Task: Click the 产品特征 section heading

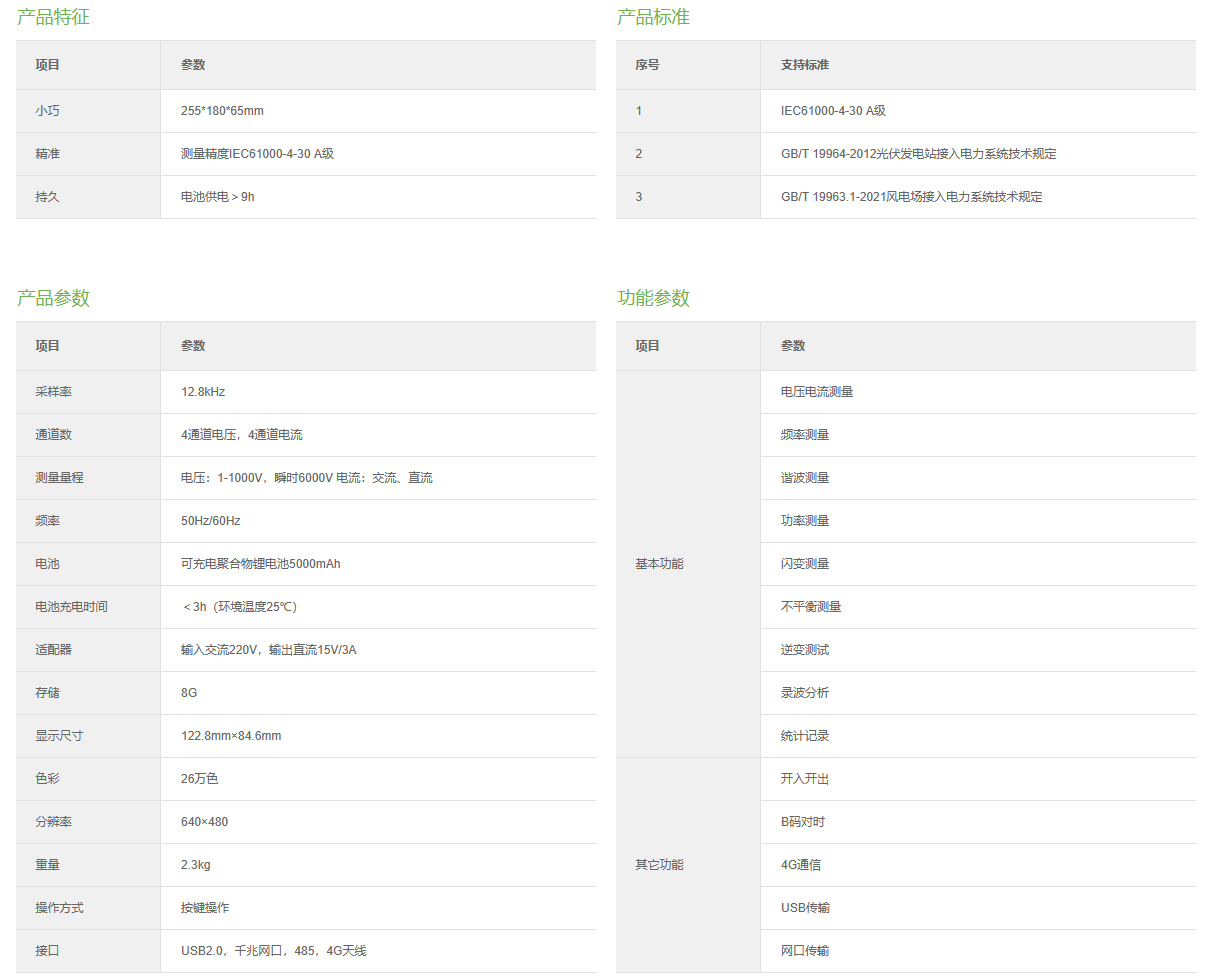Action: click(x=53, y=17)
